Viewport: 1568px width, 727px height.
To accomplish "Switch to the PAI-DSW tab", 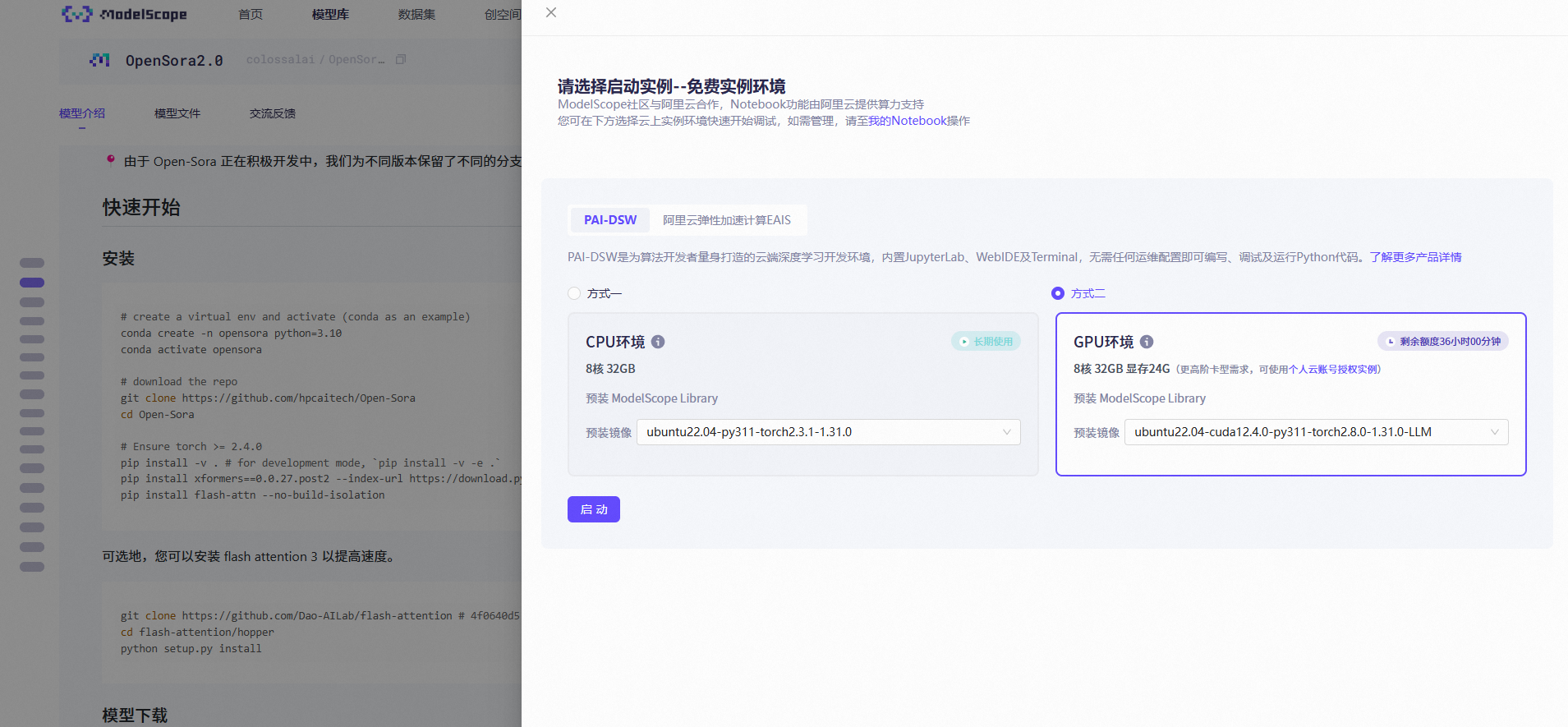I will click(609, 220).
